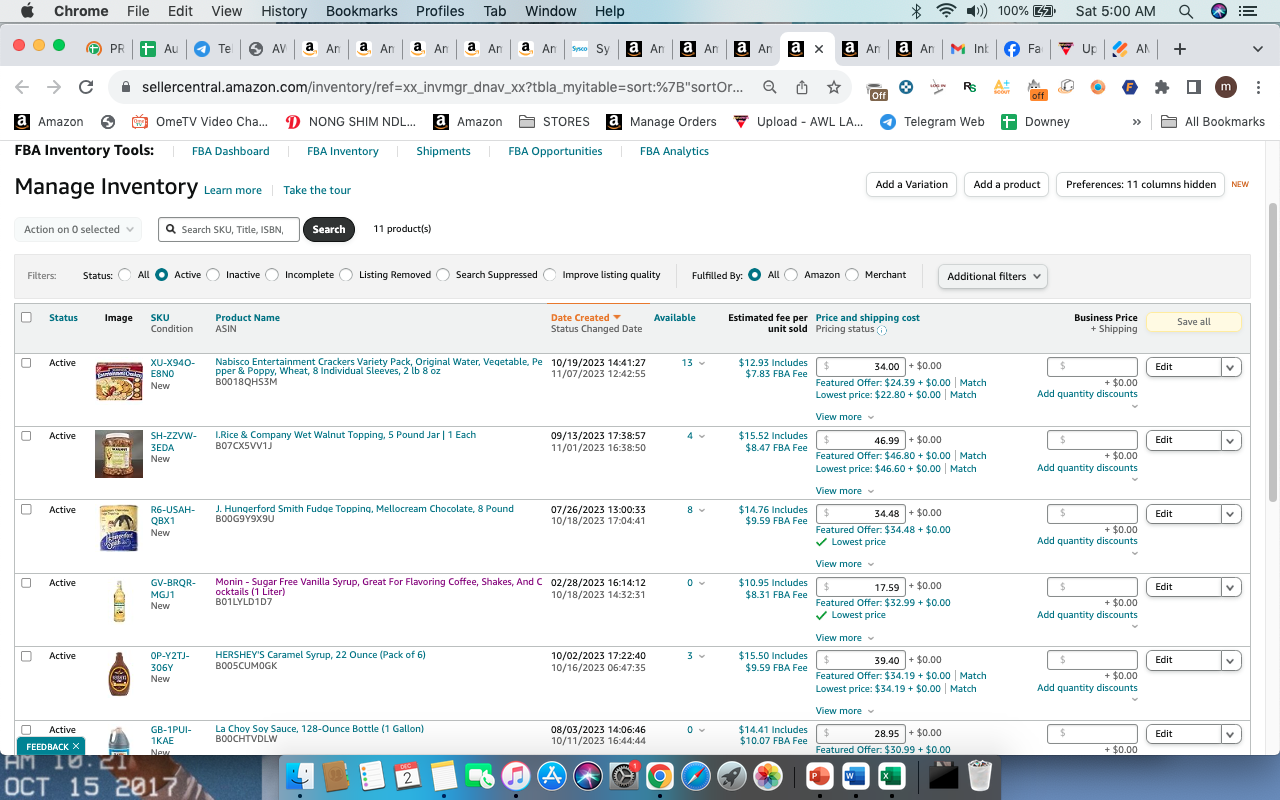Image resolution: width=1280 pixels, height=800 pixels.
Task: Go to the FBA Dashboard tab
Action: click(x=230, y=152)
